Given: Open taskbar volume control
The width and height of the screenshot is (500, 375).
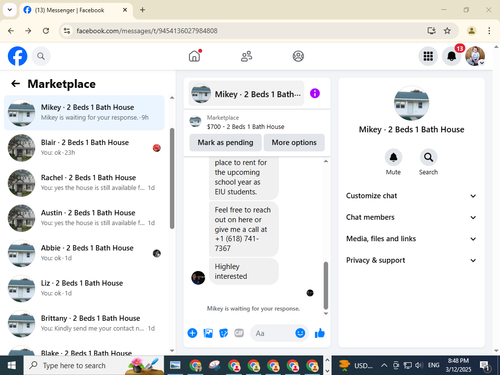Looking at the screenshot, I should coord(419,365).
